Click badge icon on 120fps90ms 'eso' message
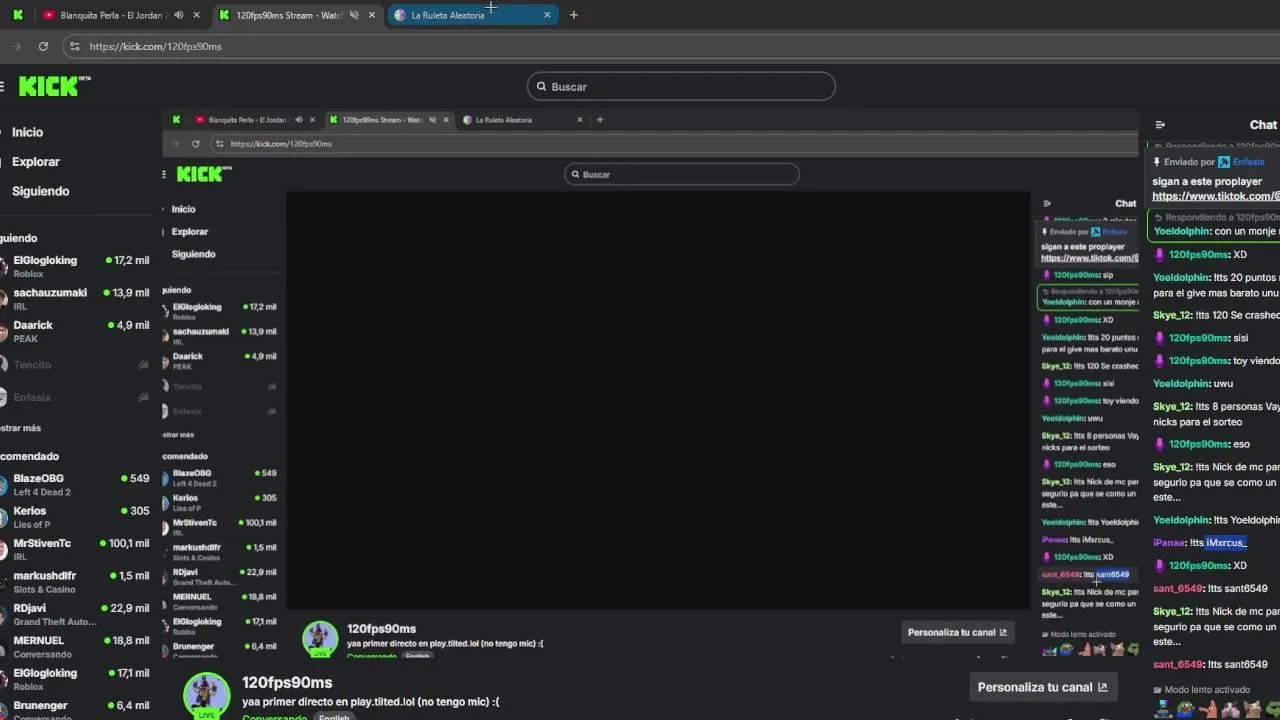 tap(1160, 444)
